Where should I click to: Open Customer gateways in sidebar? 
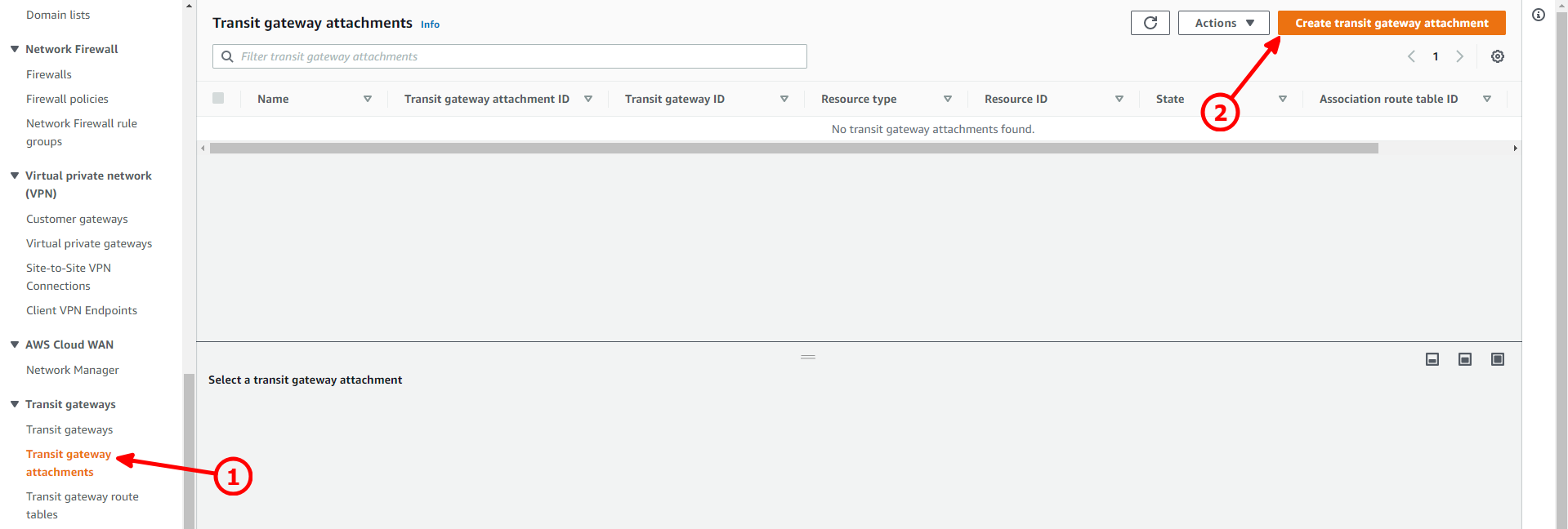[x=77, y=219]
